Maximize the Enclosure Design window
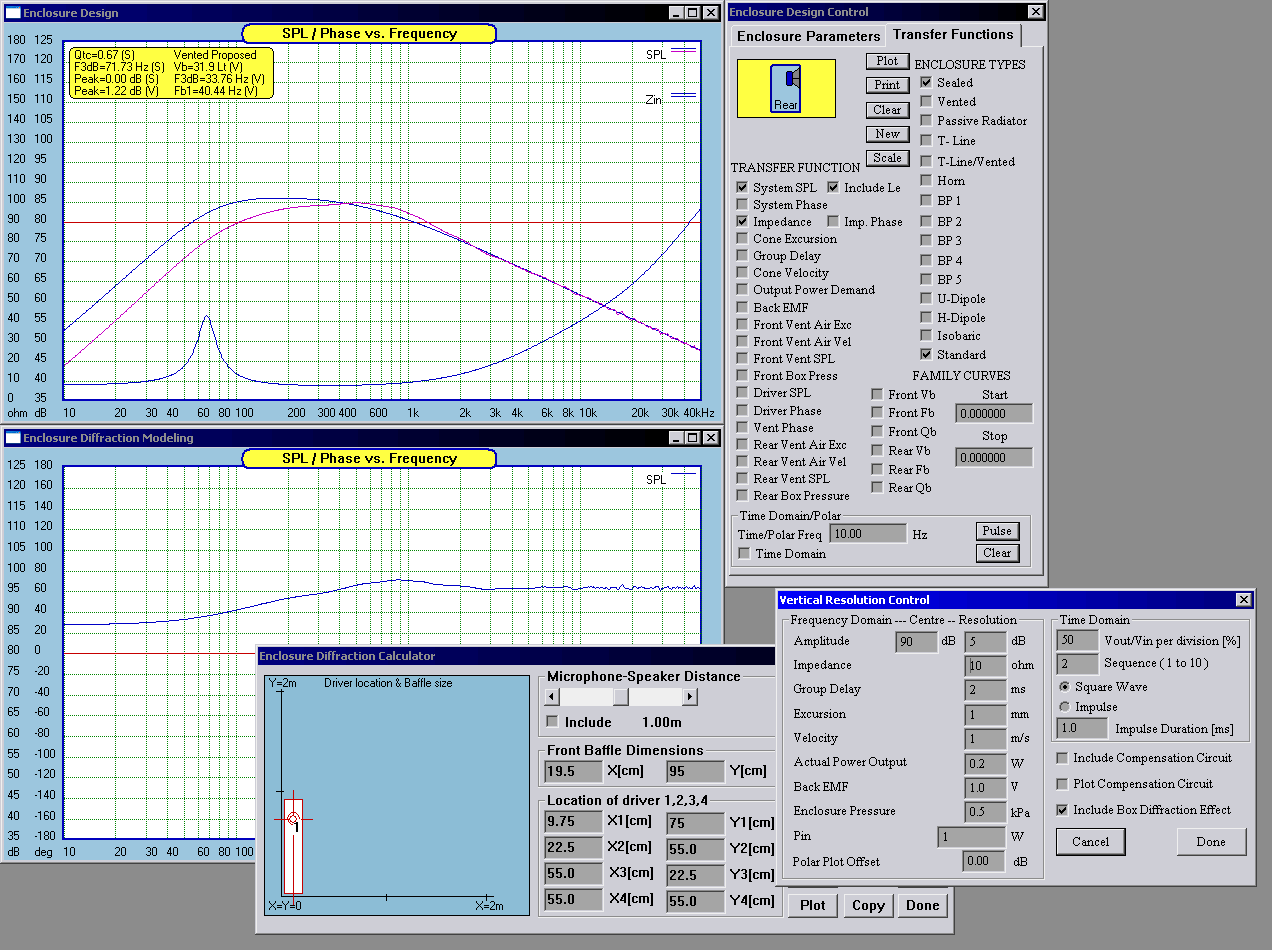The height and width of the screenshot is (950, 1272). [x=691, y=13]
